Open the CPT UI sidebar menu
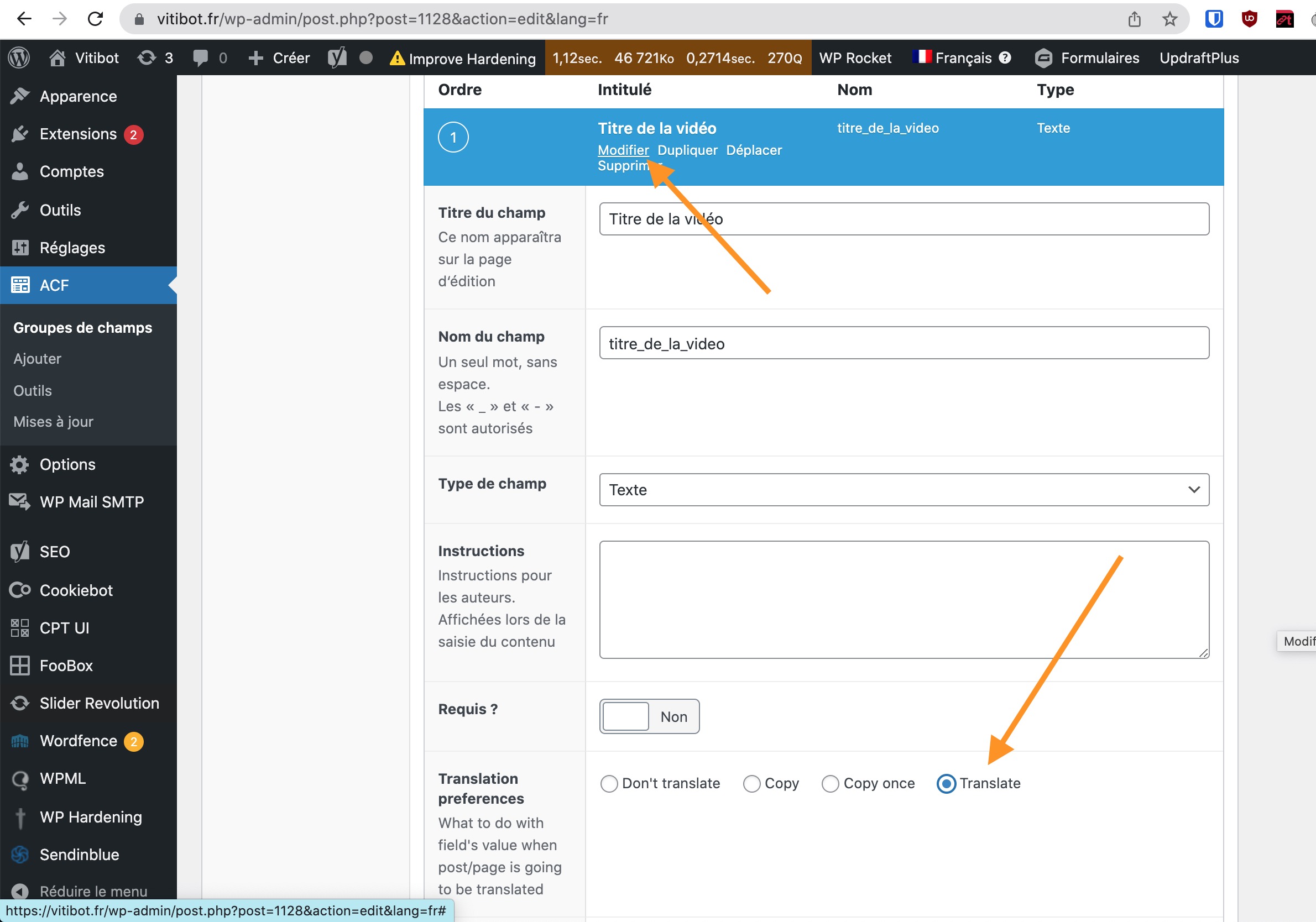The height and width of the screenshot is (922, 1316). pyautogui.click(x=88, y=628)
